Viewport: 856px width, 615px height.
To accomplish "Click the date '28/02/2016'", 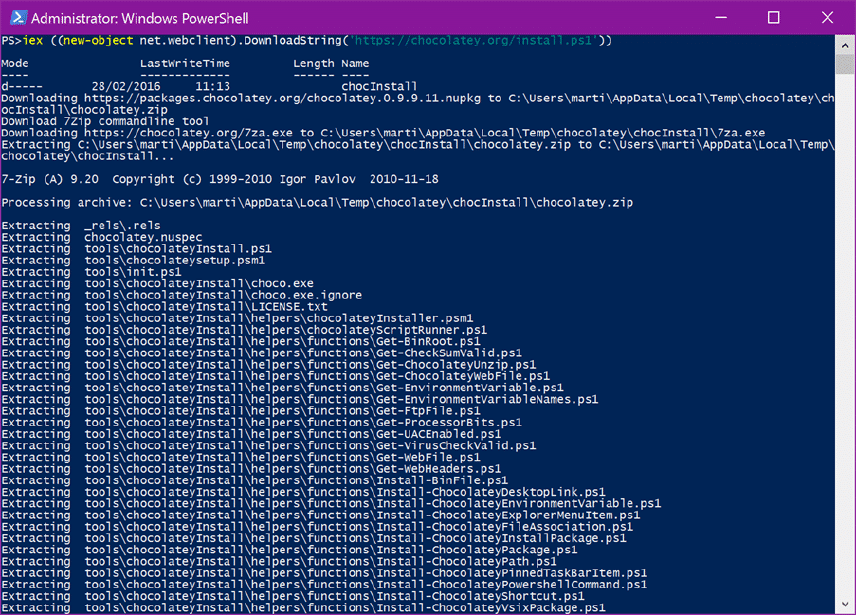I will pyautogui.click(x=126, y=86).
